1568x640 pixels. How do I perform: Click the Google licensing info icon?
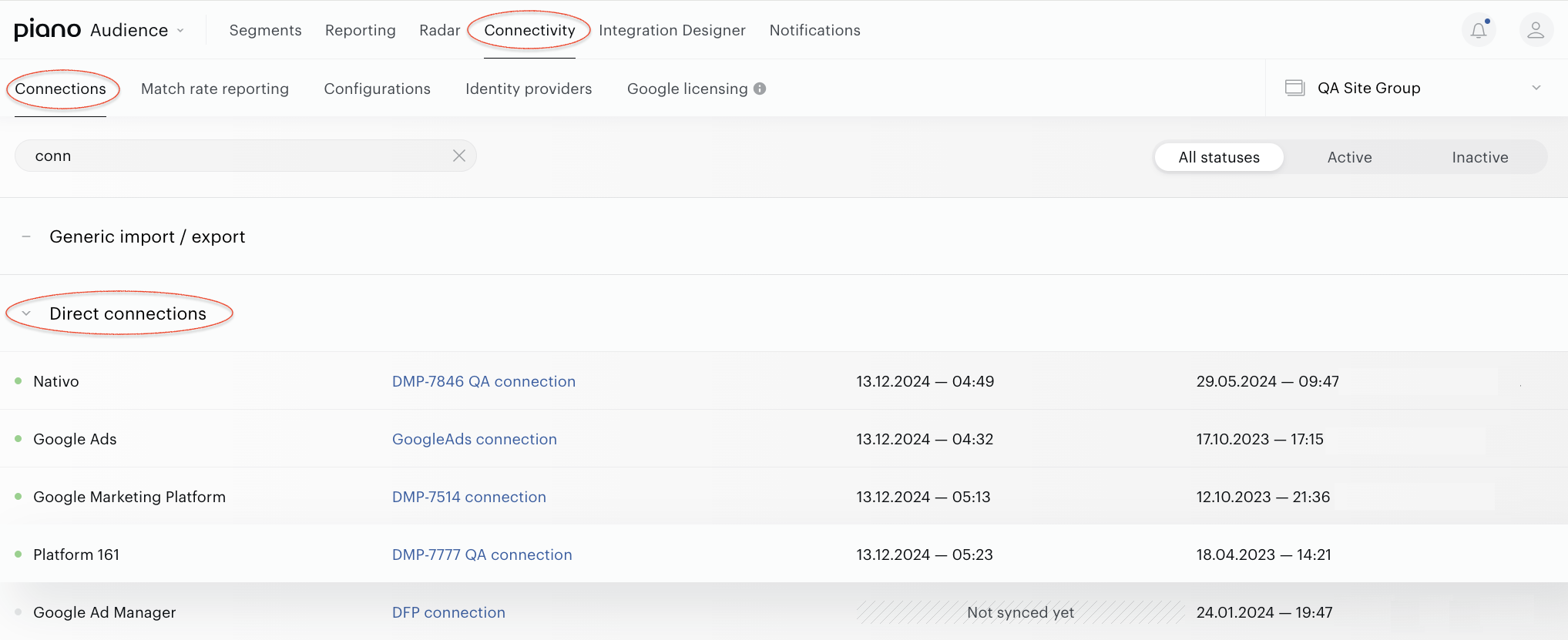click(x=760, y=89)
